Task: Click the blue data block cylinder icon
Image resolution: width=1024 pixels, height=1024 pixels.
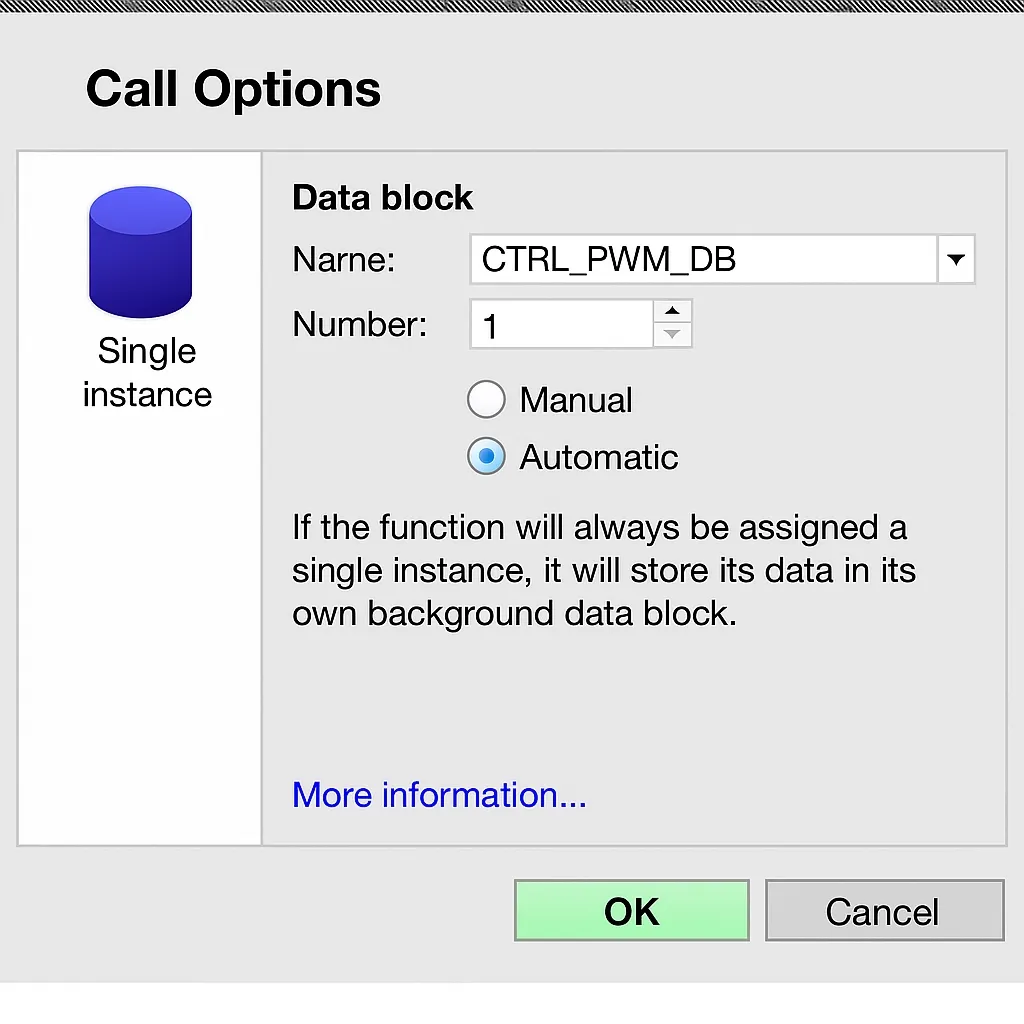Action: 139,248
